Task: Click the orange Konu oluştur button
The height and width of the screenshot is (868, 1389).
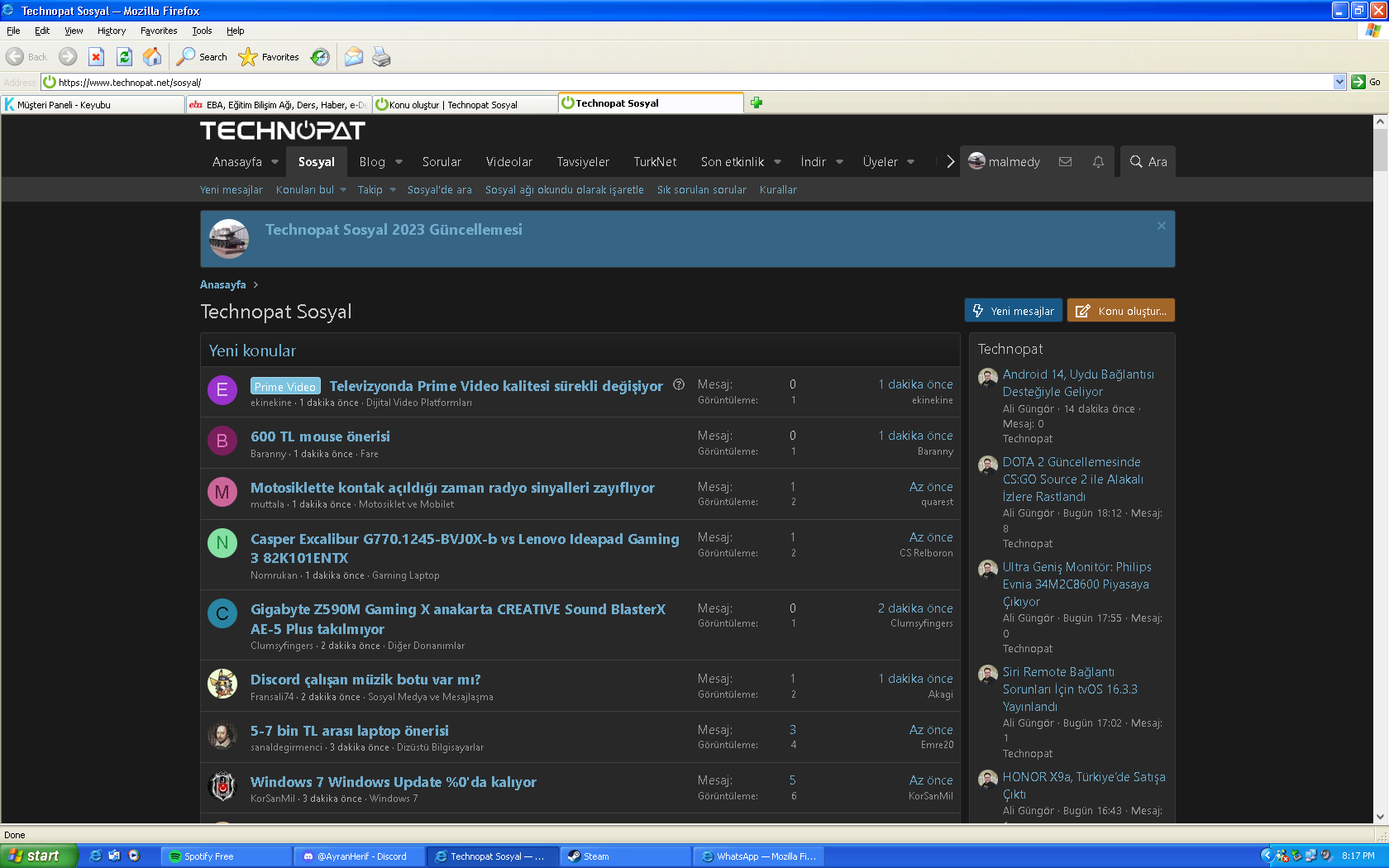Action: click(1121, 311)
